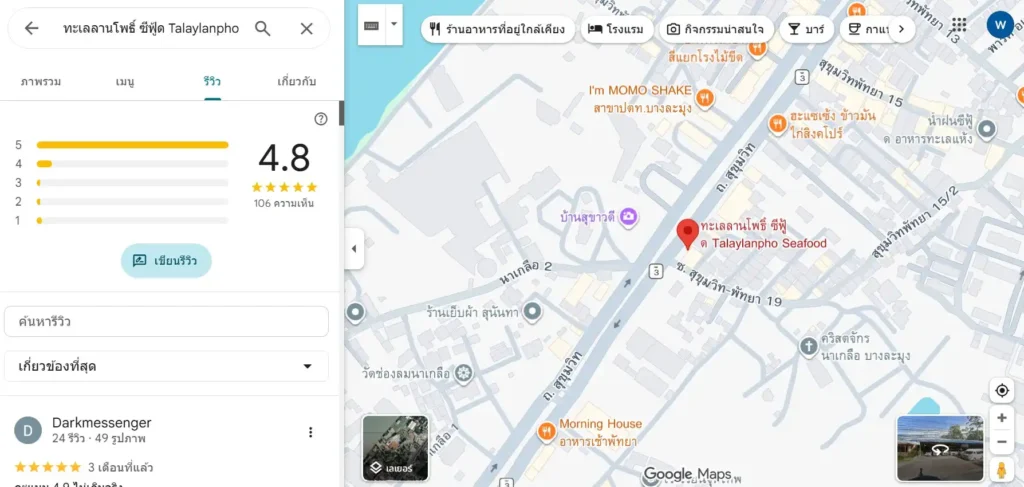Viewport: 1024px width, 487px height.
Task: Click the 106 ความเห็น review count
Action: pyautogui.click(x=284, y=203)
